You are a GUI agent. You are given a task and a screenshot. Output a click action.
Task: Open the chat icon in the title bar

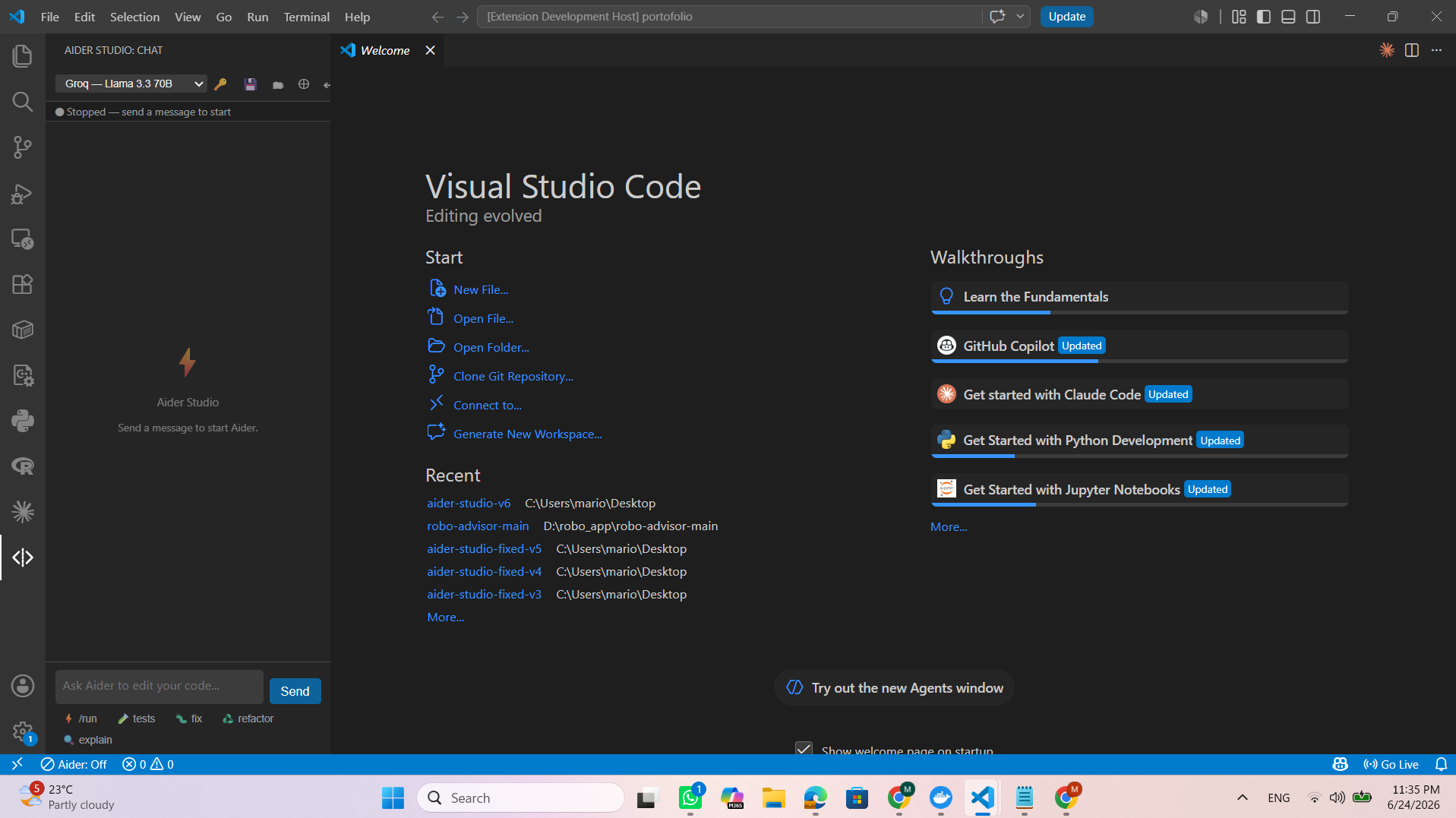coord(997,17)
